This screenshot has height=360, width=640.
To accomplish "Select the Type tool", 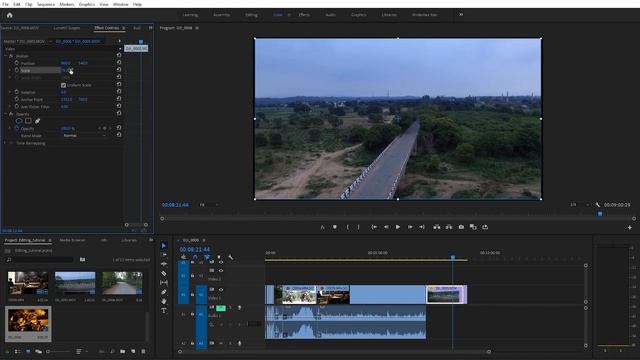I will (x=164, y=311).
